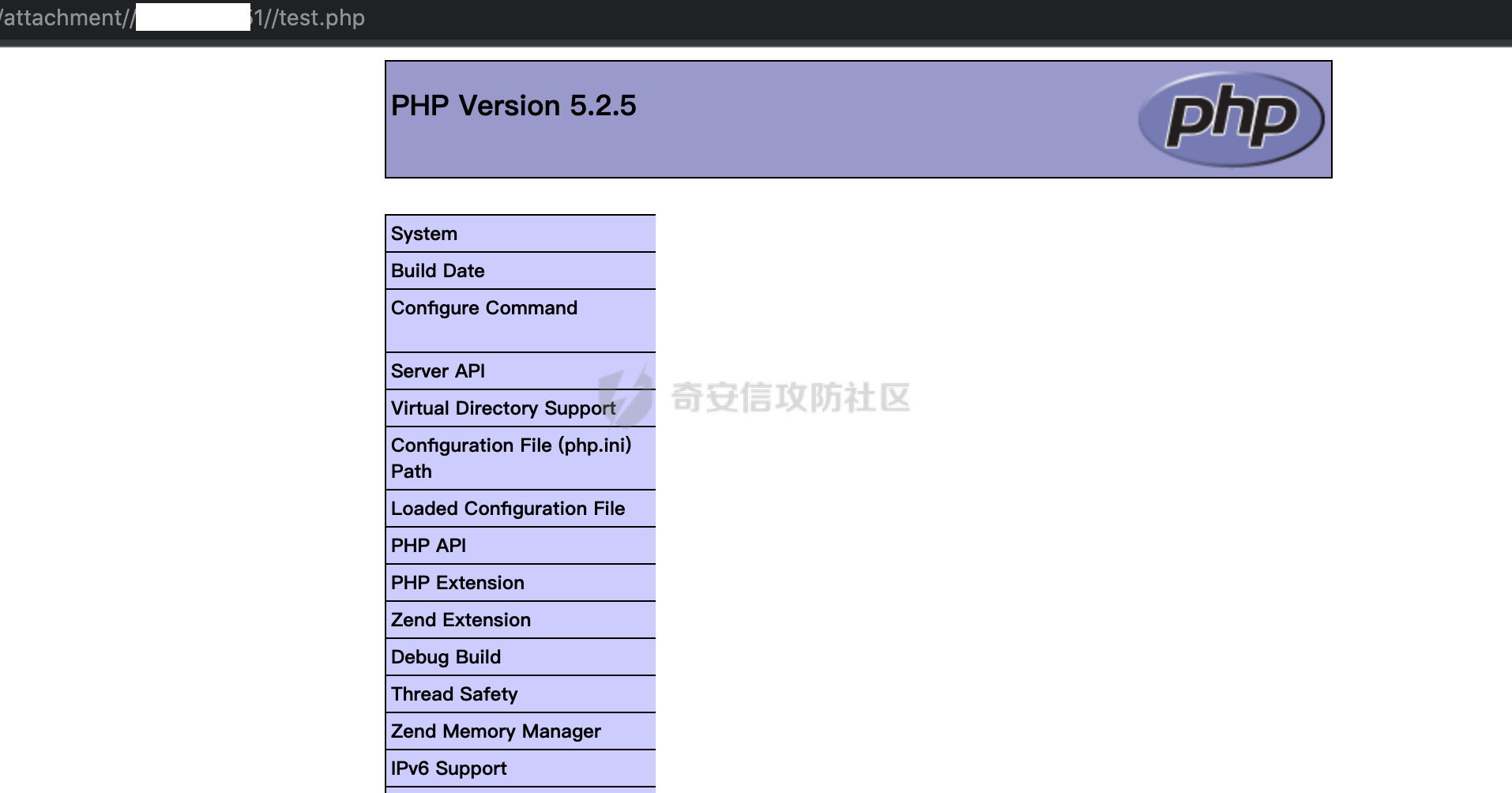Click the PHP logo image

[x=1231, y=119]
